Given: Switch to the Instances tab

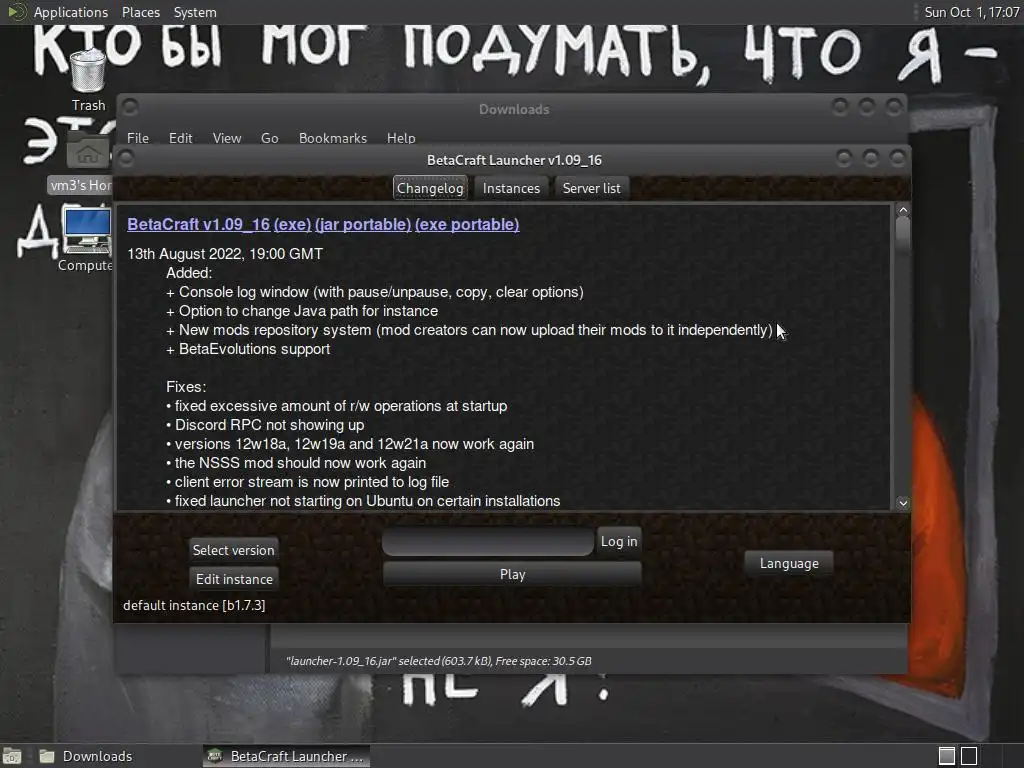Looking at the screenshot, I should coord(511,188).
